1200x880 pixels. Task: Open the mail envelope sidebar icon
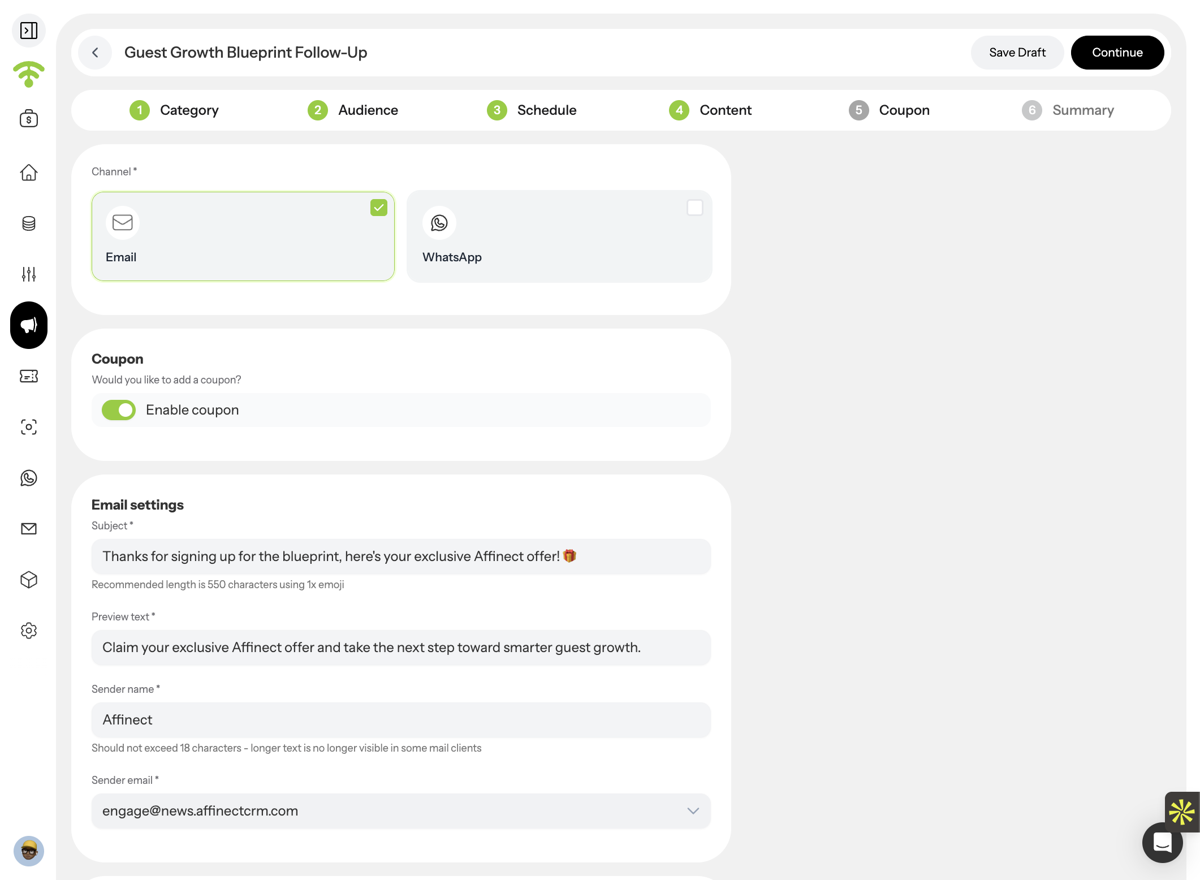pos(29,529)
